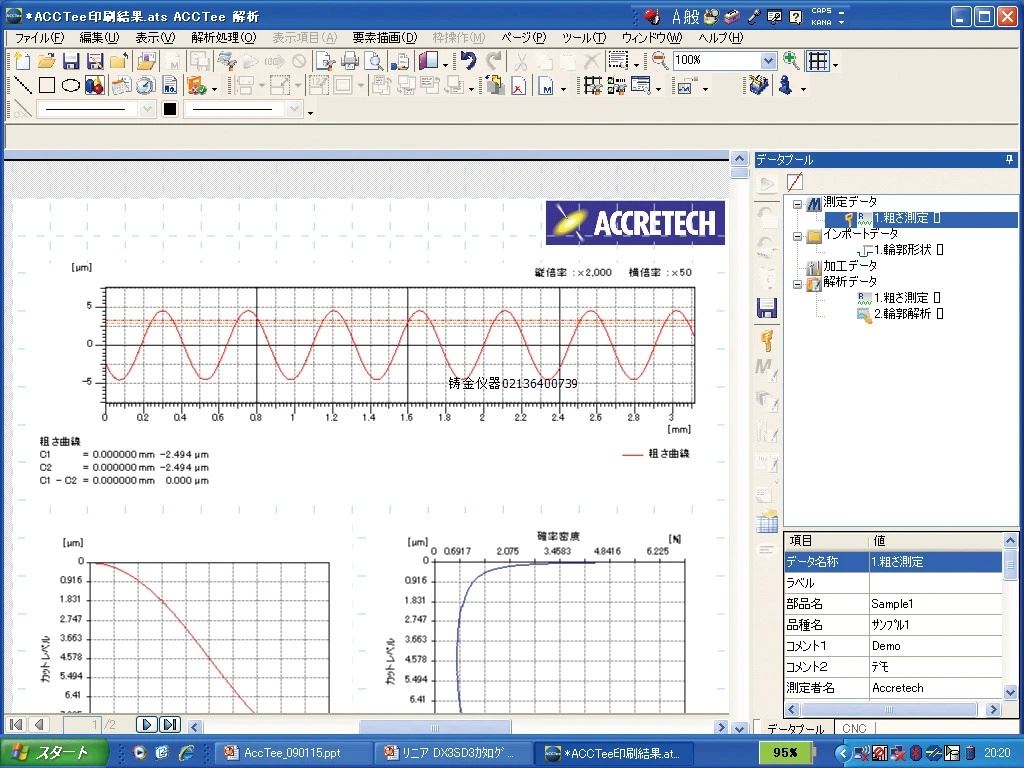This screenshot has width=1024, height=768.
Task: Open print preview with the magnifier page icon
Action: click(375, 61)
